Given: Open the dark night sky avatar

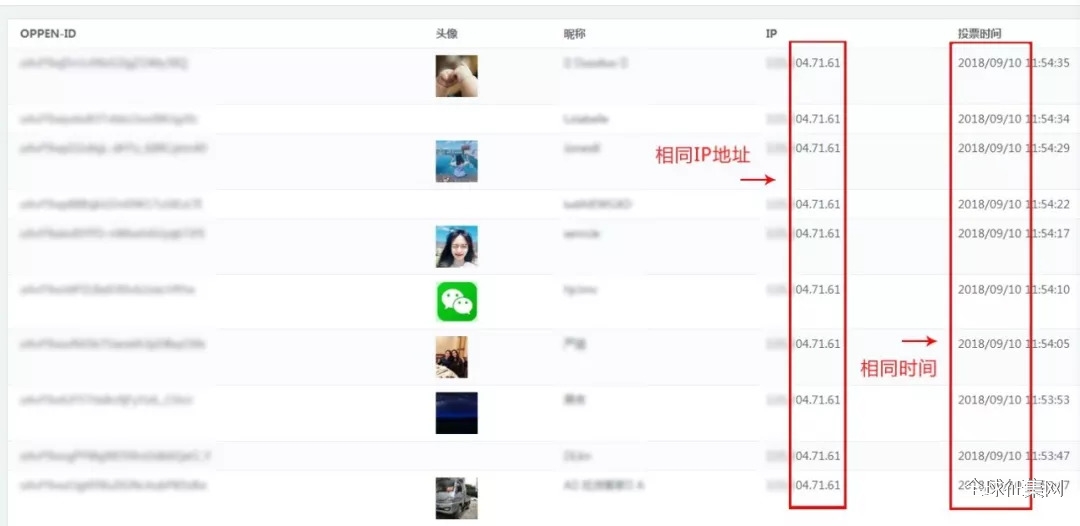Looking at the screenshot, I should [x=457, y=413].
